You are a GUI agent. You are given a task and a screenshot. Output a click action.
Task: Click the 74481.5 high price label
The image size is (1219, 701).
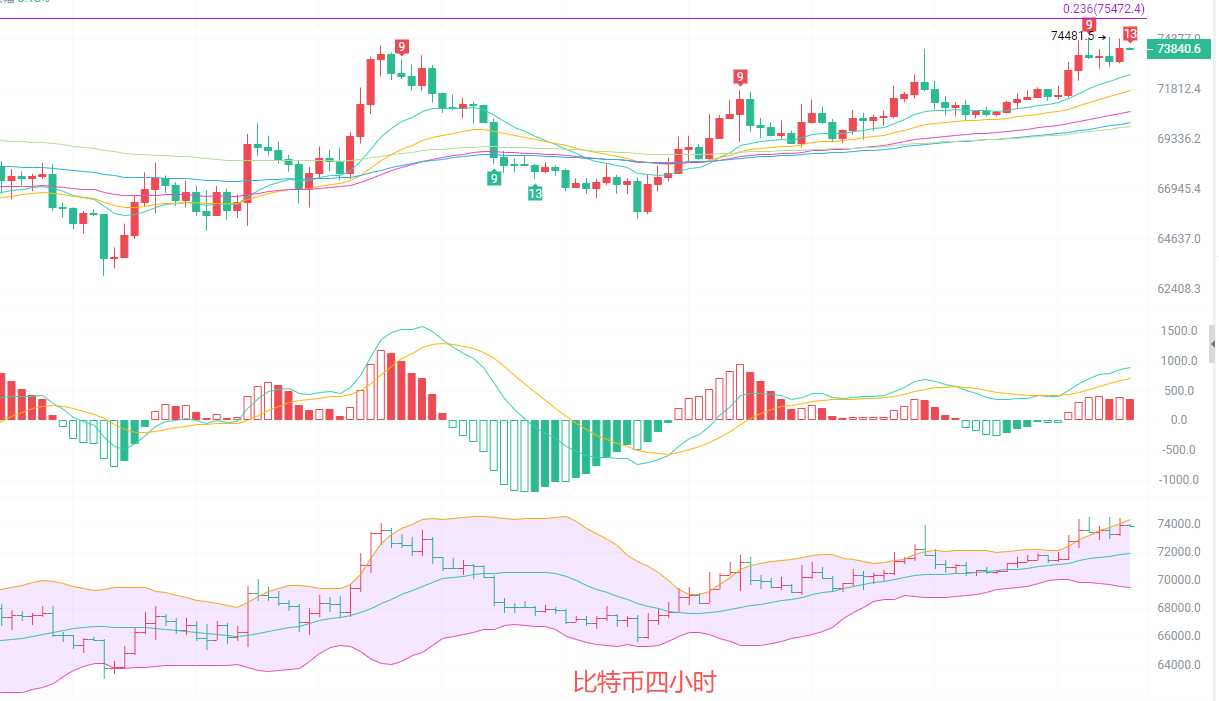coord(1072,36)
